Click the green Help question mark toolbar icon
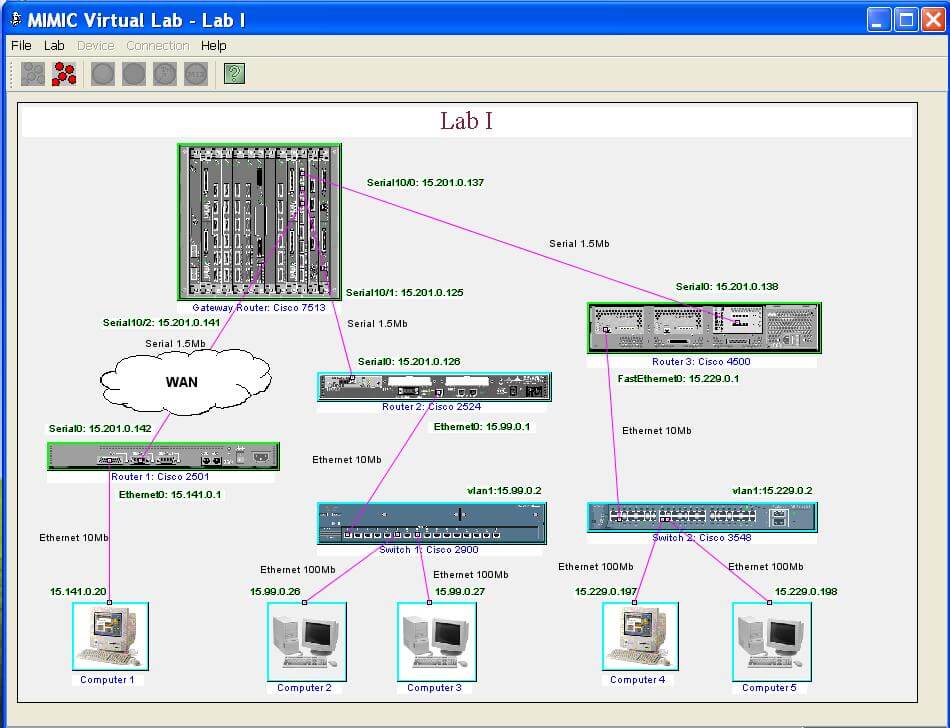The image size is (950, 728). [x=233, y=73]
